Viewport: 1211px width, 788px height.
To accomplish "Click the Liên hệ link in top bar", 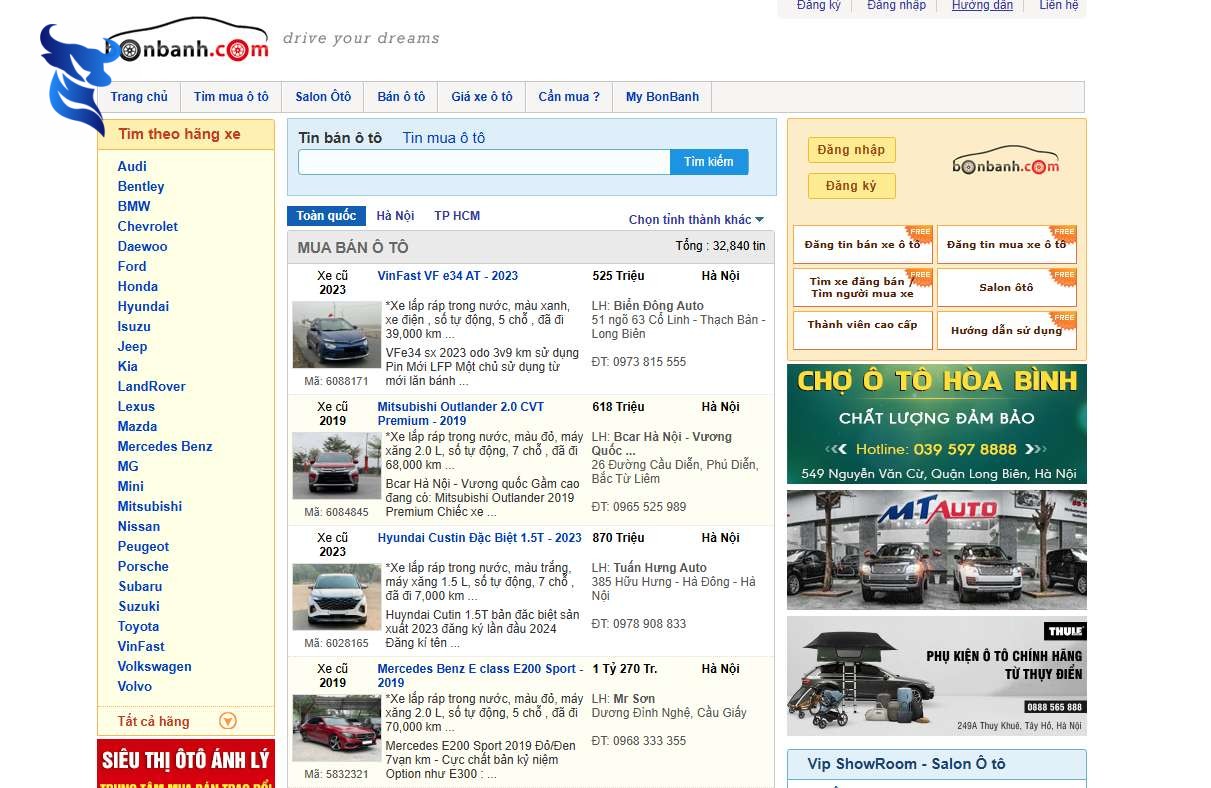I will [1059, 5].
